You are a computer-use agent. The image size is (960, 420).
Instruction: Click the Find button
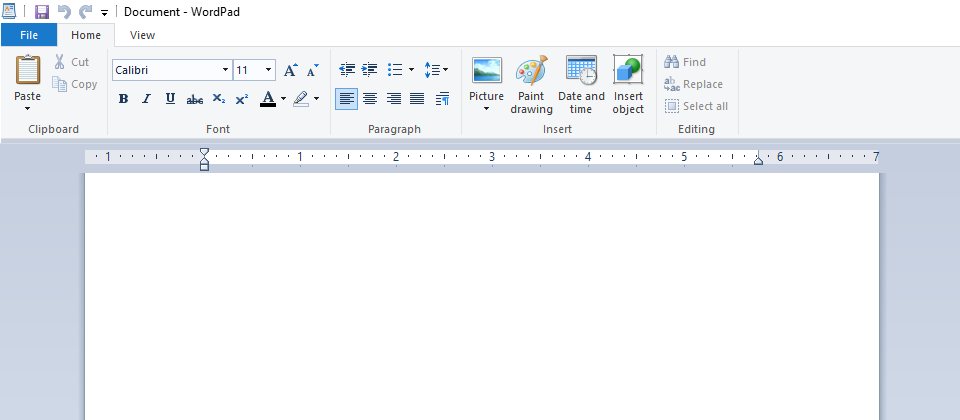(685, 62)
